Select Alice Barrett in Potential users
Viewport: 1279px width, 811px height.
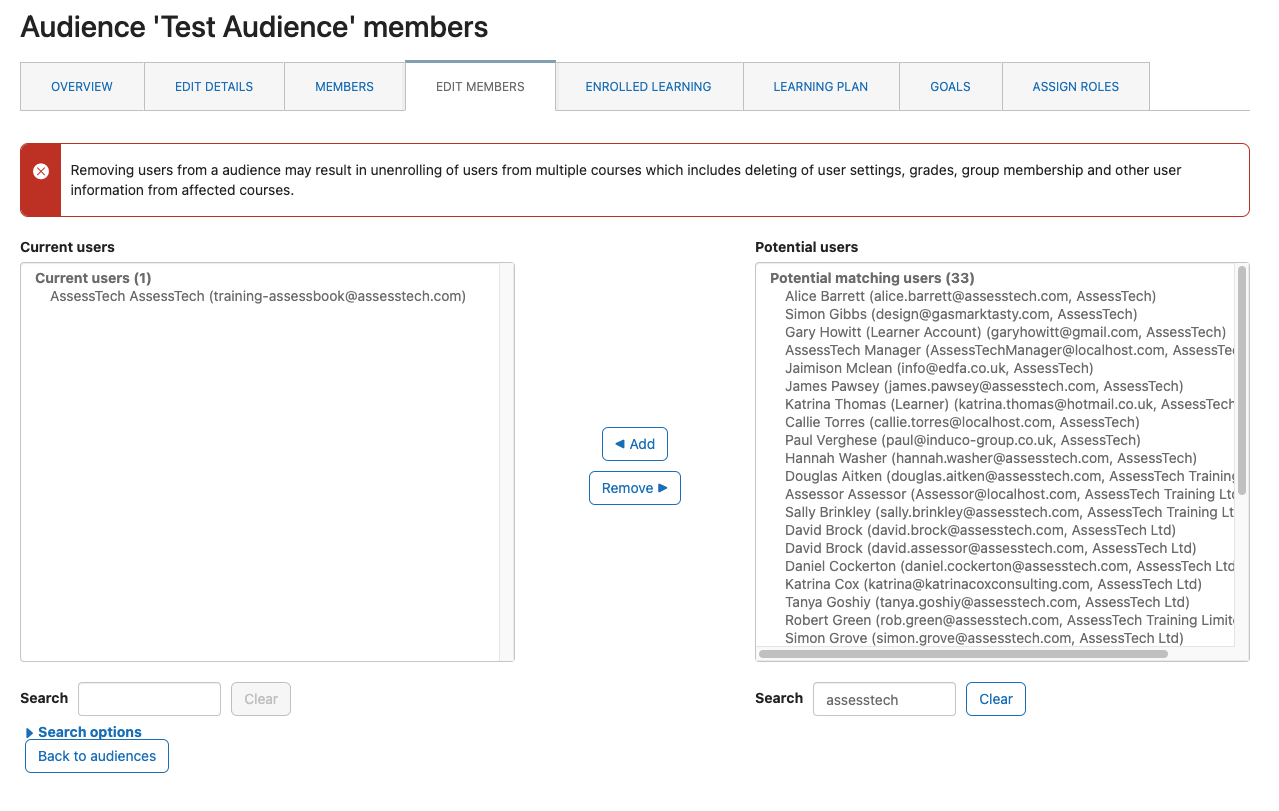pyautogui.click(x=970, y=296)
